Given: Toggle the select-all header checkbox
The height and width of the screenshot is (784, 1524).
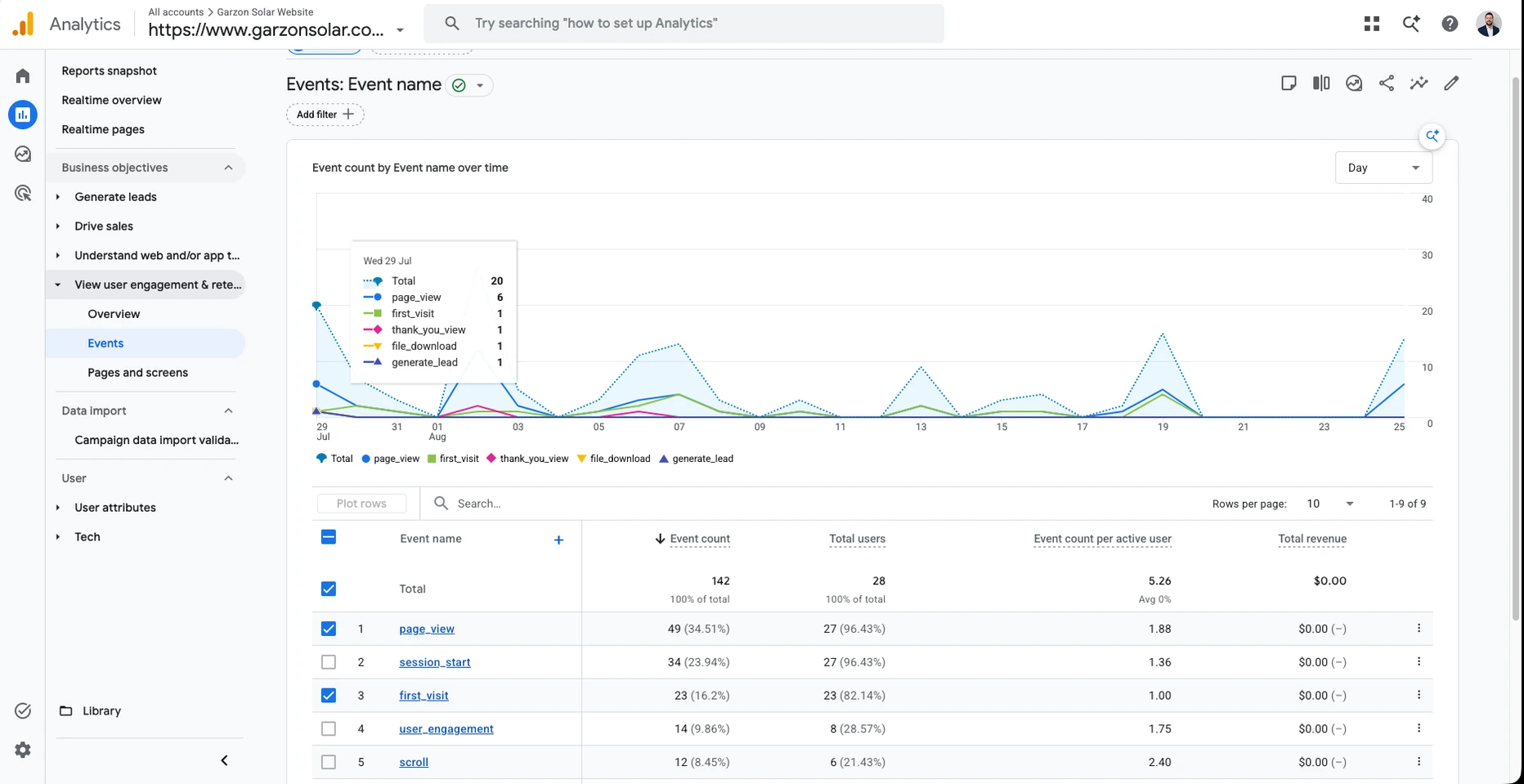Looking at the screenshot, I should pos(329,537).
